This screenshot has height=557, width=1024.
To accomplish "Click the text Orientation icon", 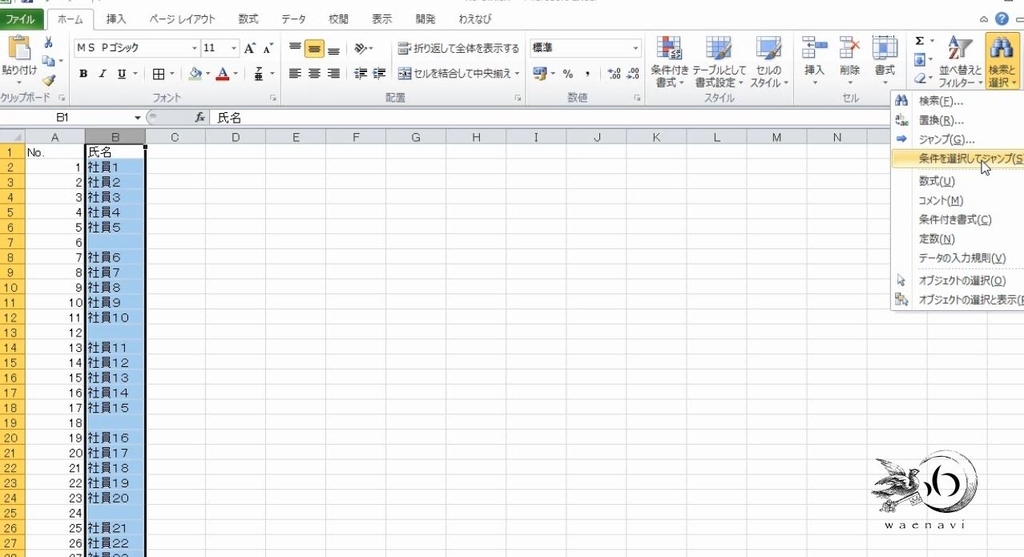I will click(361, 48).
